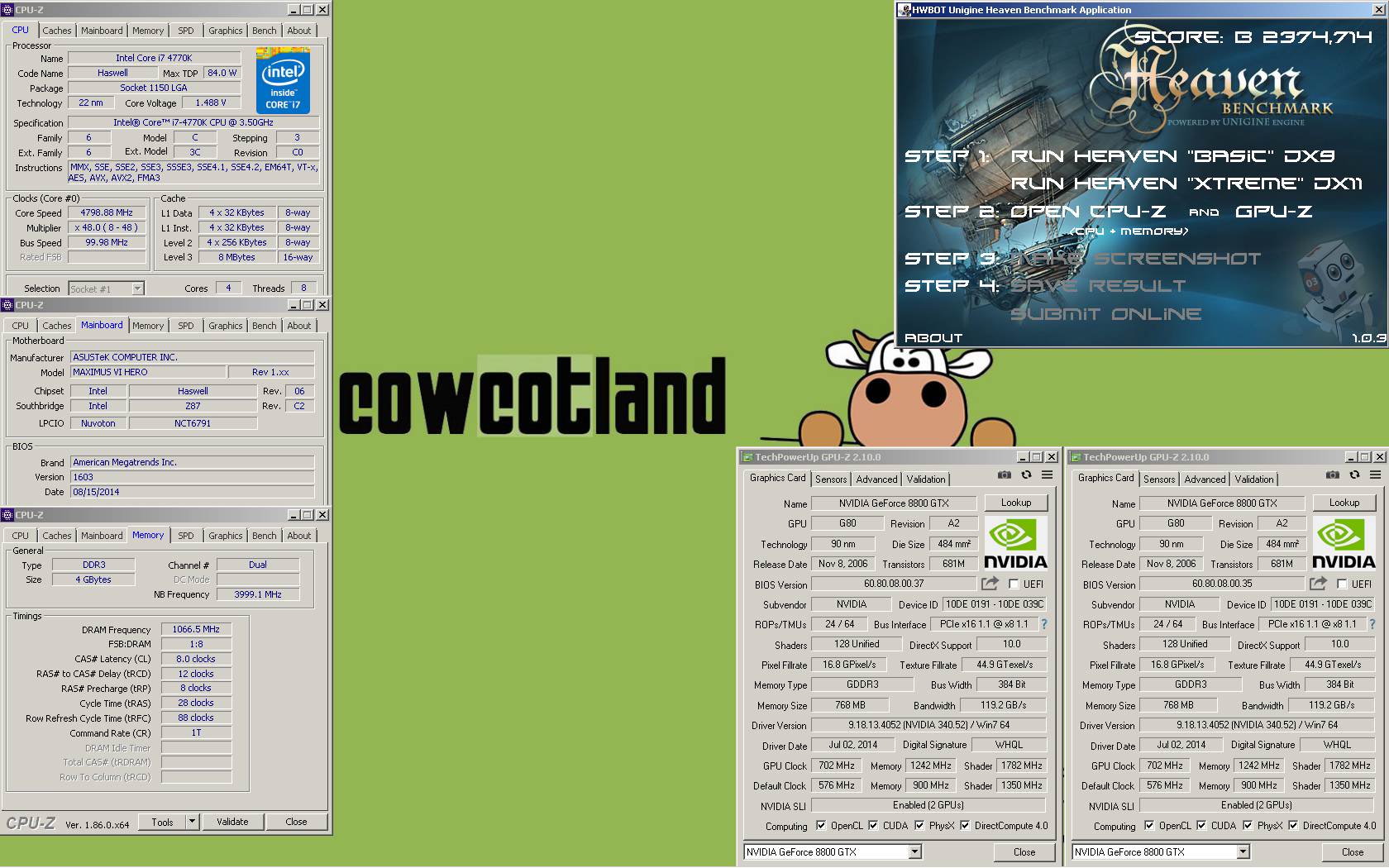Open the Socket #1 selection dropdown in CPU-Z
The width and height of the screenshot is (1389, 868).
tap(137, 289)
